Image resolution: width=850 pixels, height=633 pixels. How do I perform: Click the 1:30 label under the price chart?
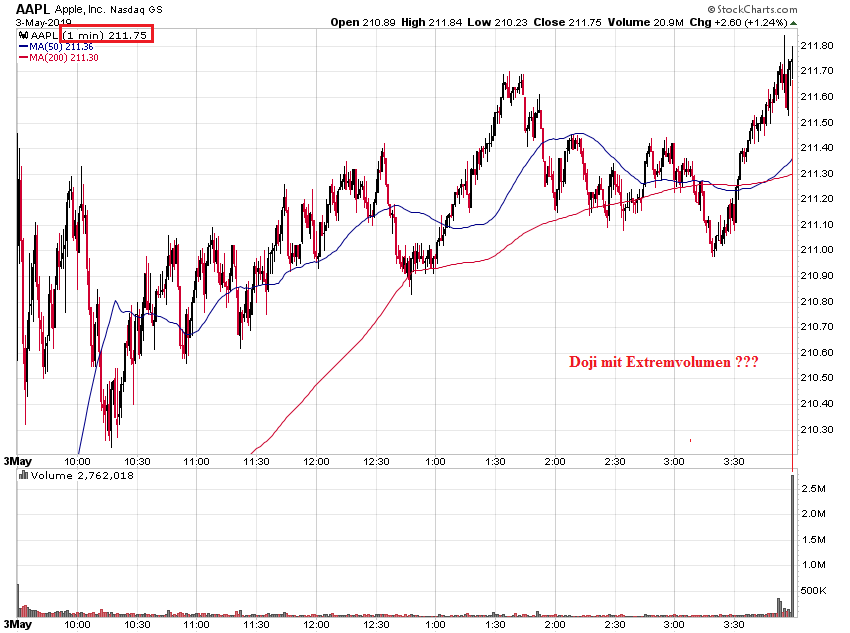495,461
